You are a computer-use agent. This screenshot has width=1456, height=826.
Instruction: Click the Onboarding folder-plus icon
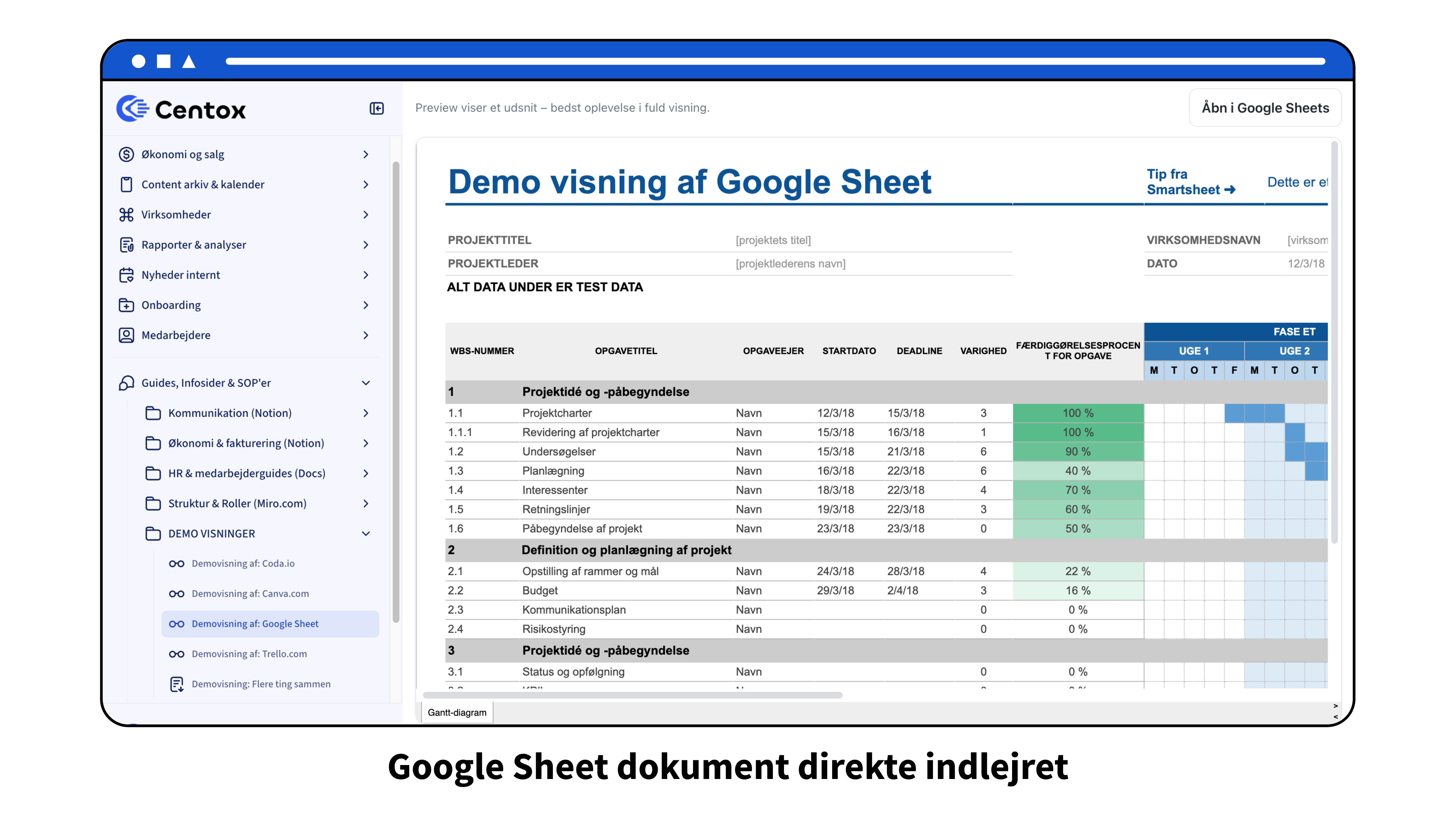pos(126,305)
